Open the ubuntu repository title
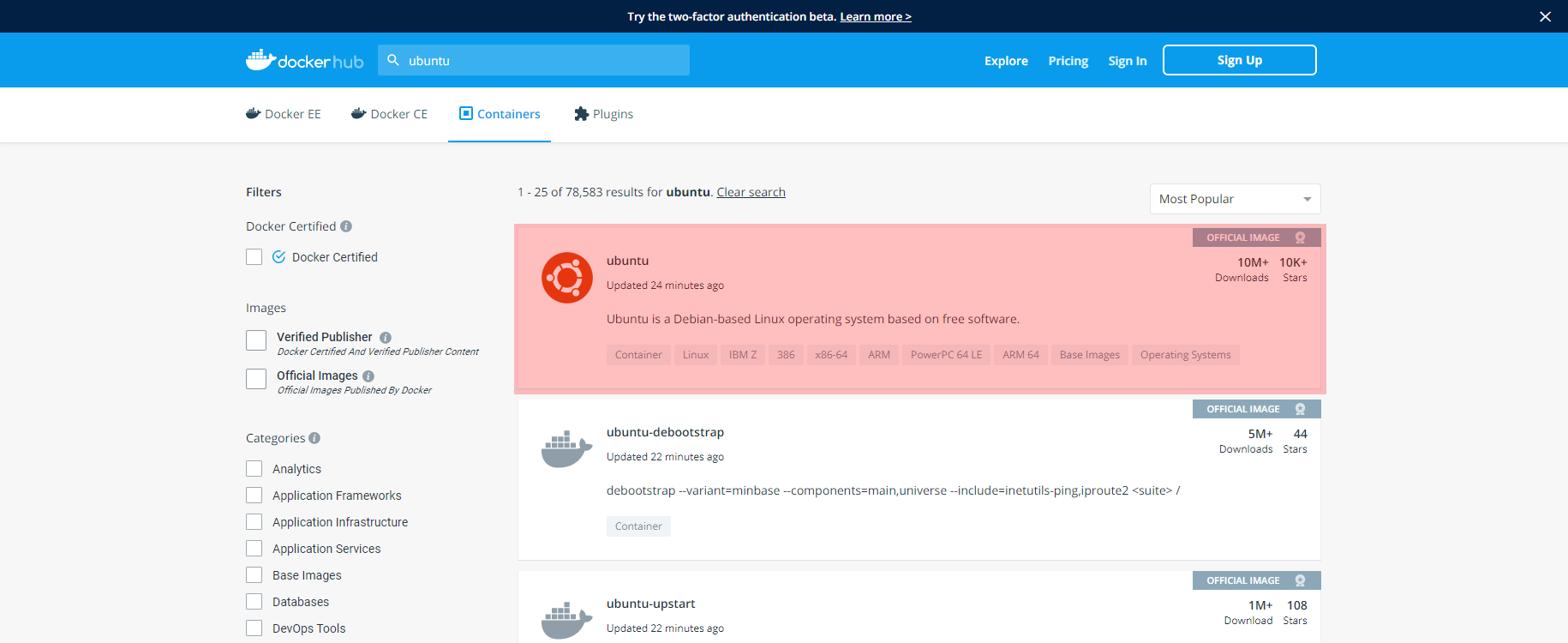Image resolution: width=1568 pixels, height=643 pixels. tap(628, 261)
